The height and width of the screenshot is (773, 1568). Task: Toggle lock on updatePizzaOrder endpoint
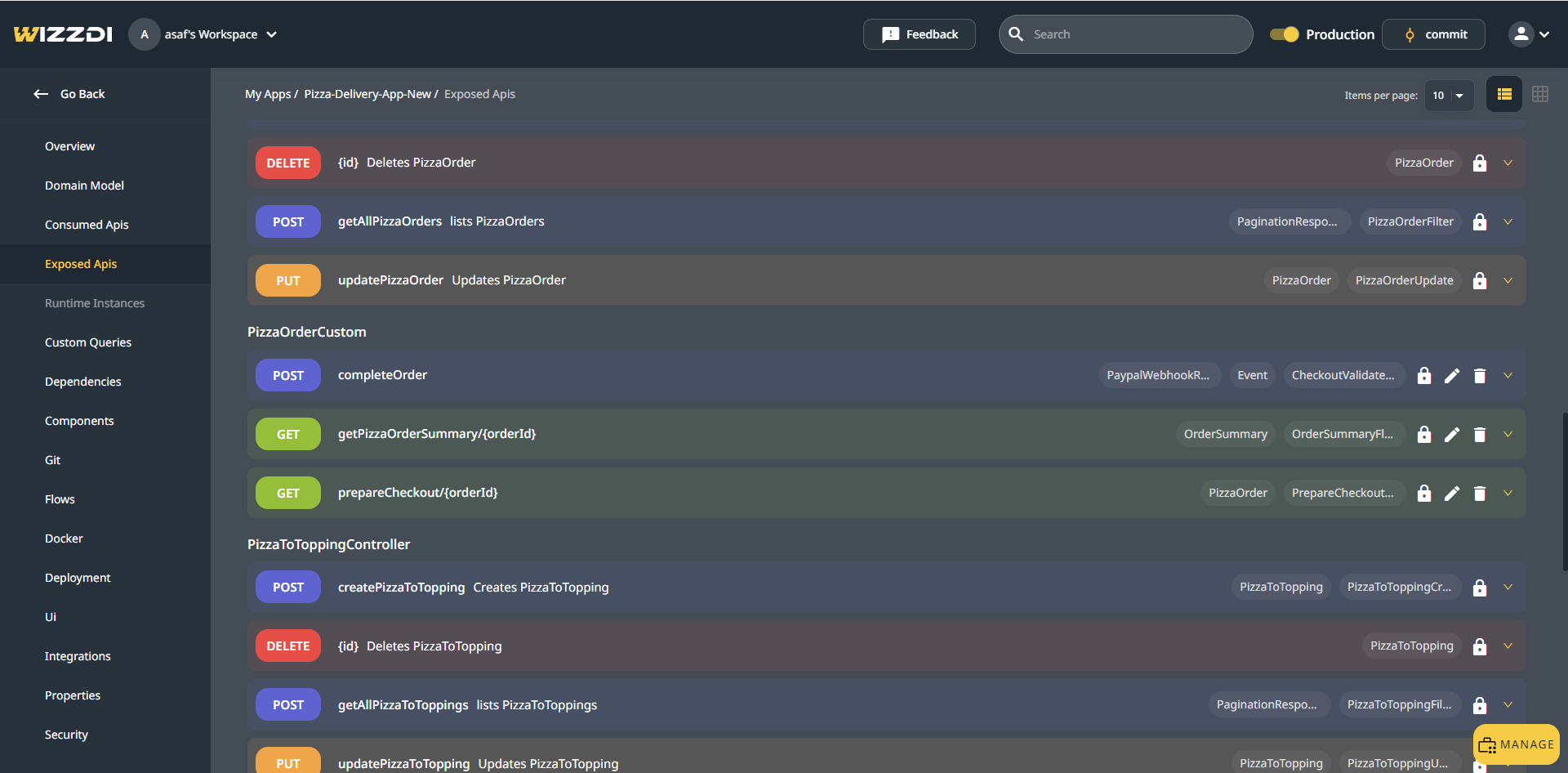click(1479, 281)
